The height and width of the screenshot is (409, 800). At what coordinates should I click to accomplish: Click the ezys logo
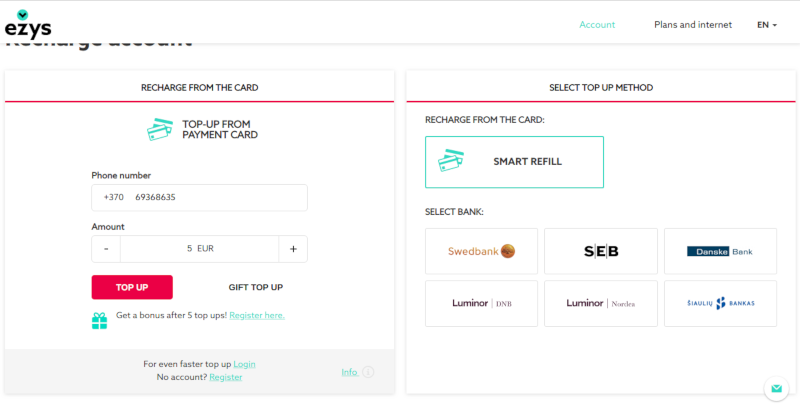pos(28,24)
